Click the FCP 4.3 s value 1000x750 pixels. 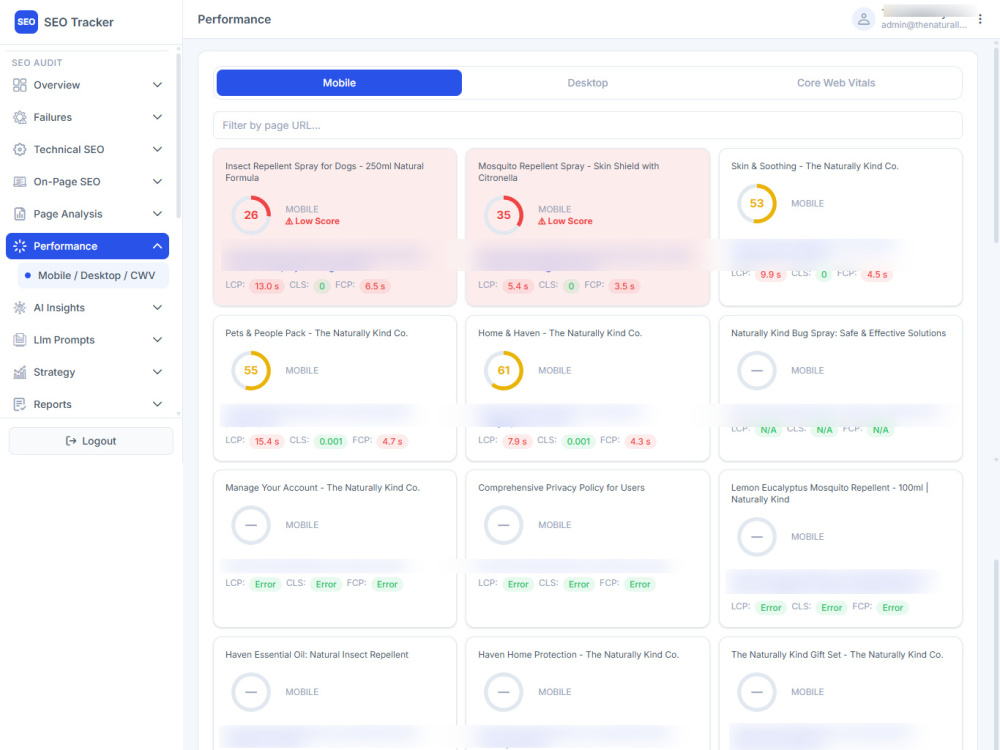click(x=640, y=441)
